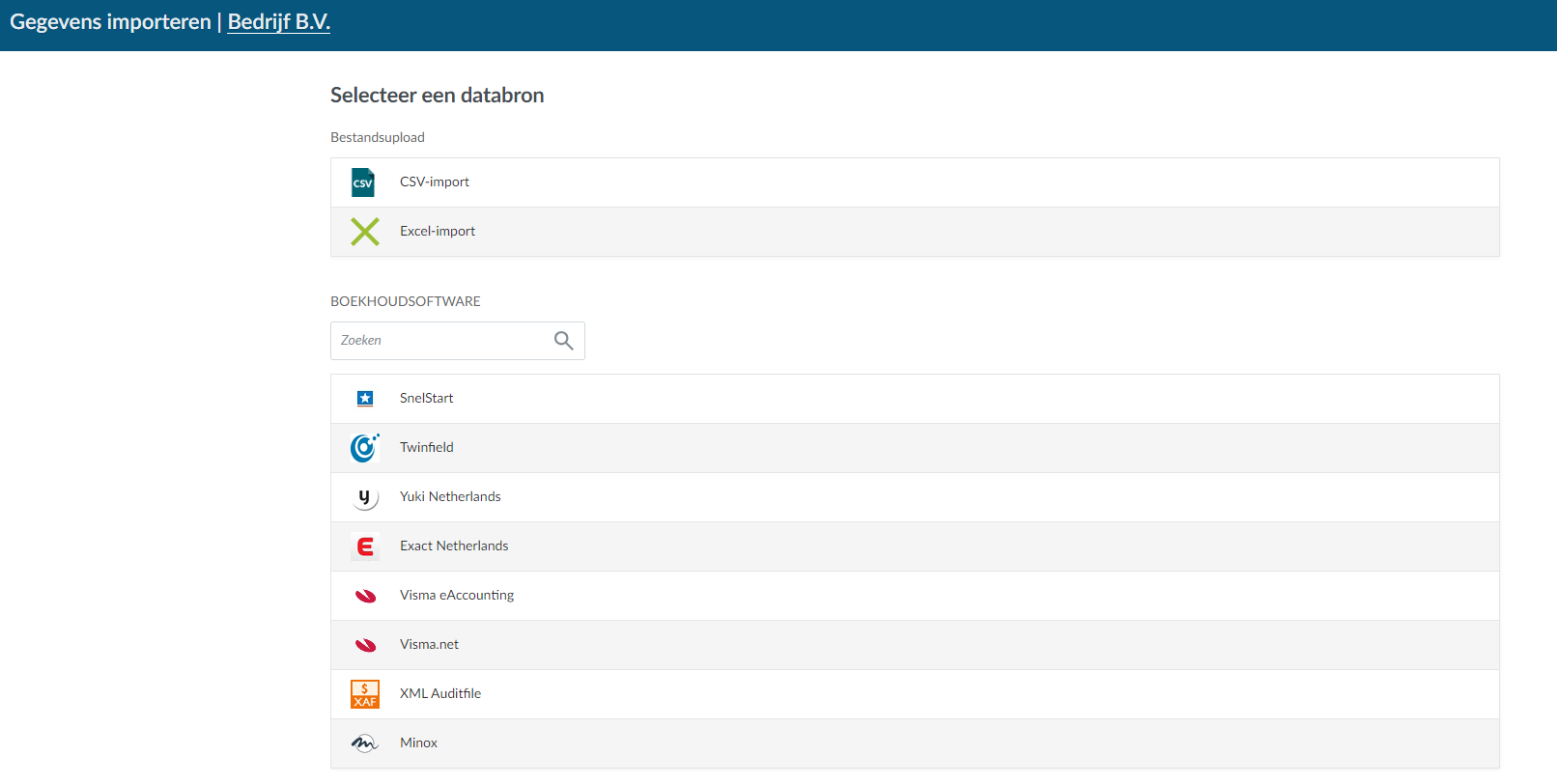Click the green Excel X icon
The image size is (1557, 784).
tap(365, 232)
